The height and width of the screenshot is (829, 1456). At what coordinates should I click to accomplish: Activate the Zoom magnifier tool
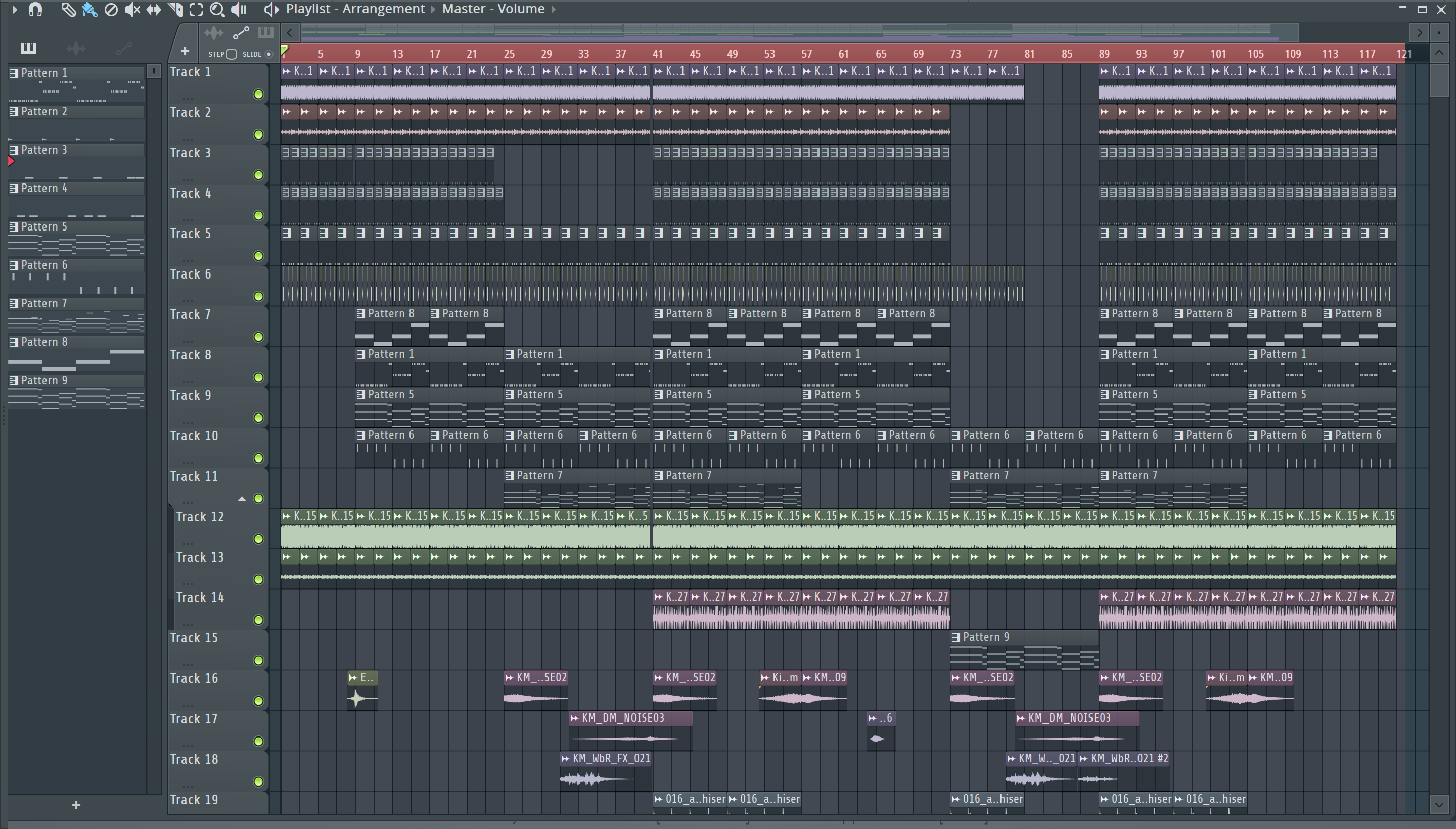click(x=217, y=9)
